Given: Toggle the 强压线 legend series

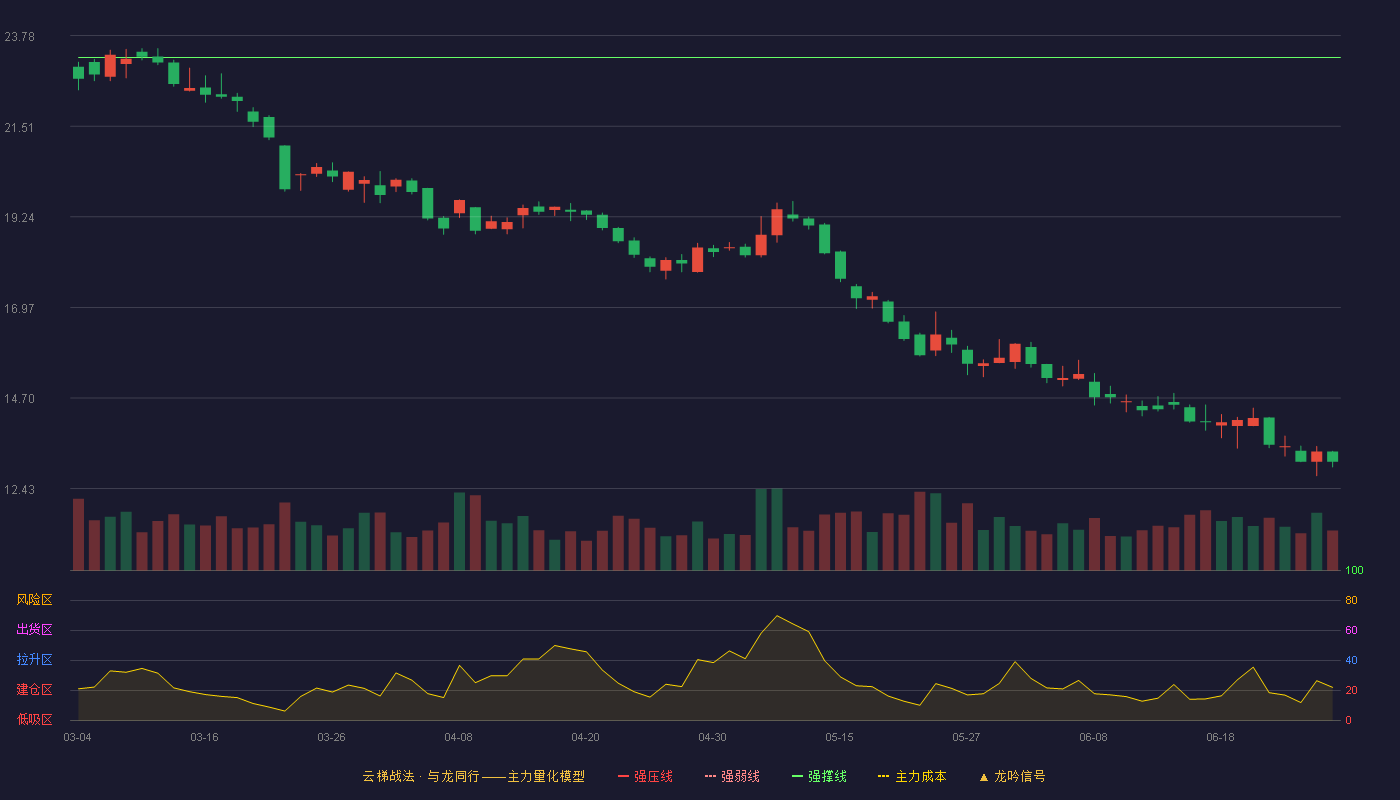Looking at the screenshot, I should [645, 776].
